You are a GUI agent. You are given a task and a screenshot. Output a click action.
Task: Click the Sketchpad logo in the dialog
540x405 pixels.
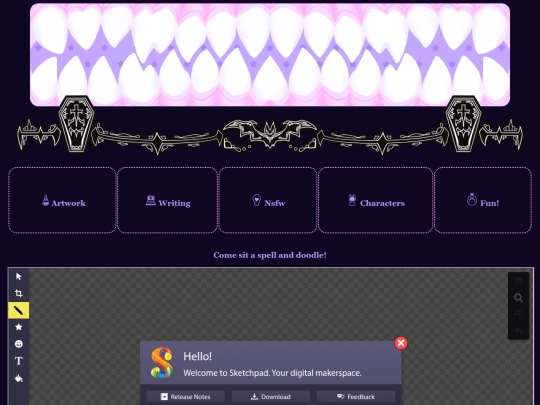(x=162, y=363)
